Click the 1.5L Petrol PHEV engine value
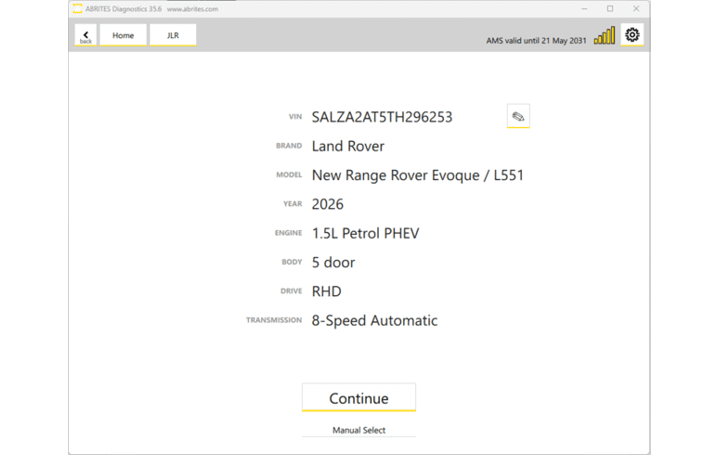The width and height of the screenshot is (719, 455). (x=365, y=233)
